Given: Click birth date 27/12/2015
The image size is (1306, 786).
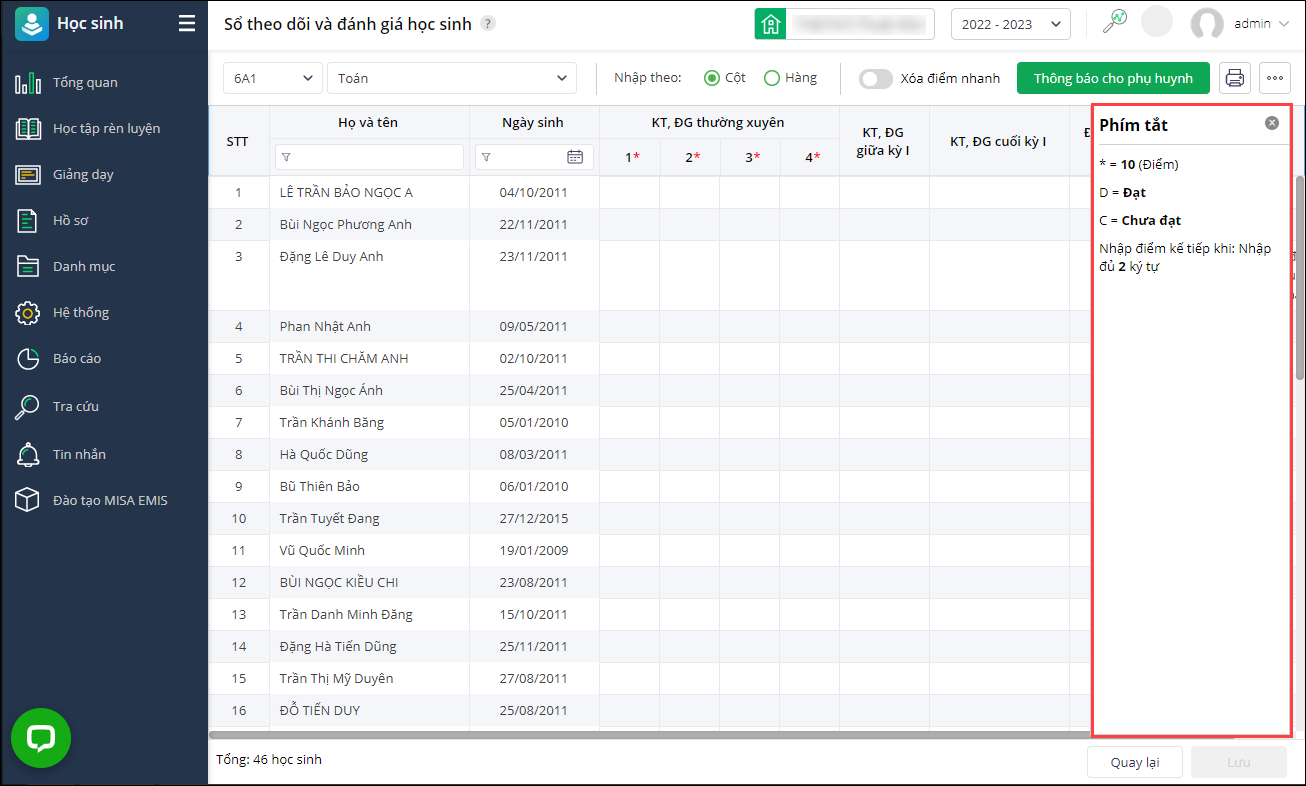Looking at the screenshot, I should 534,519.
